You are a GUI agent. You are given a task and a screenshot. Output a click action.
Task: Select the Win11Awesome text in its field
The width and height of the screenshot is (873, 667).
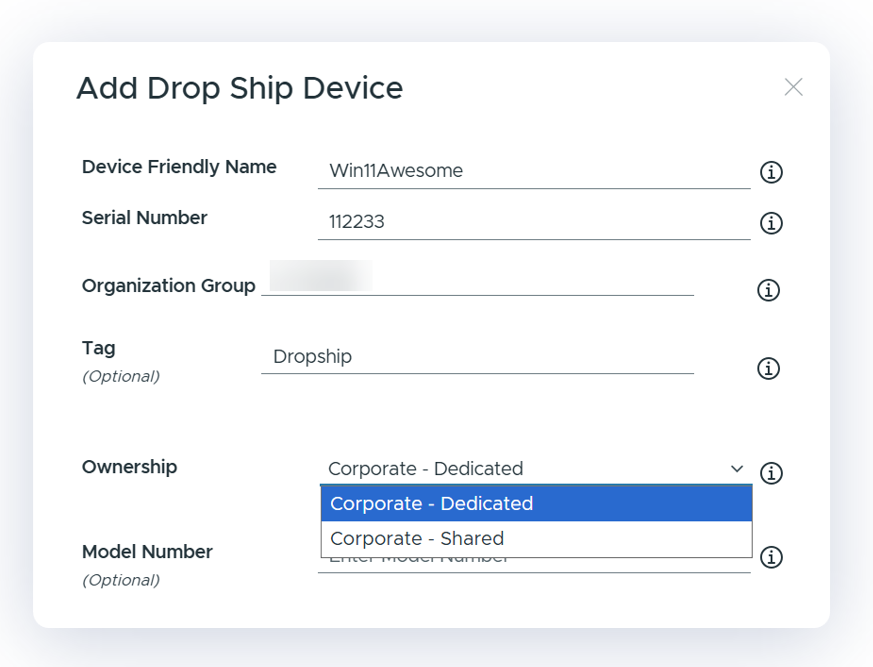(395, 170)
